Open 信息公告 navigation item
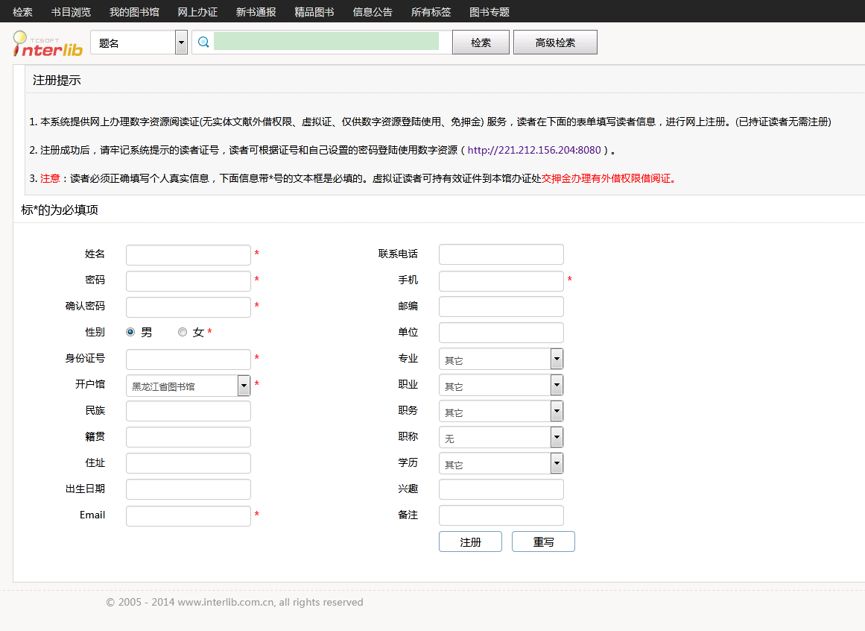 [372, 12]
